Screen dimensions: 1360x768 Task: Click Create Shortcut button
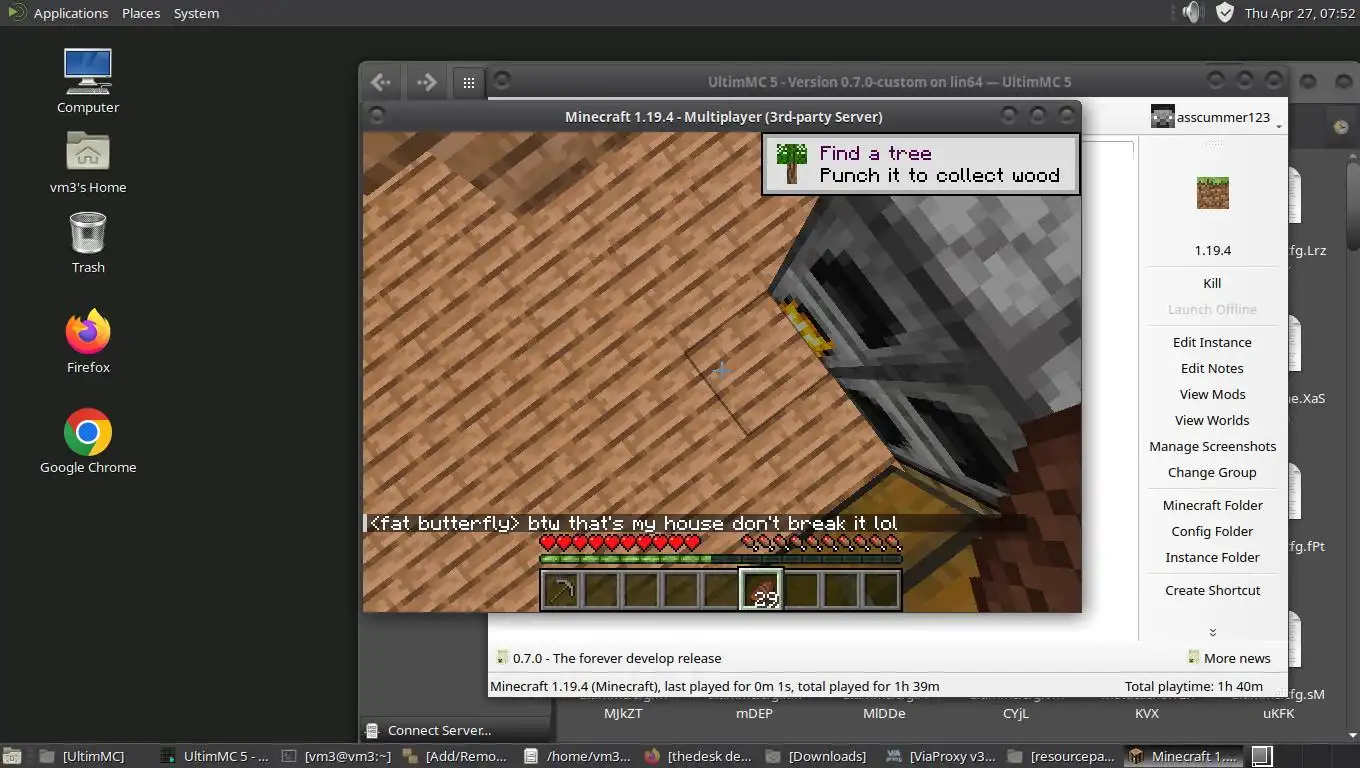(x=1213, y=590)
